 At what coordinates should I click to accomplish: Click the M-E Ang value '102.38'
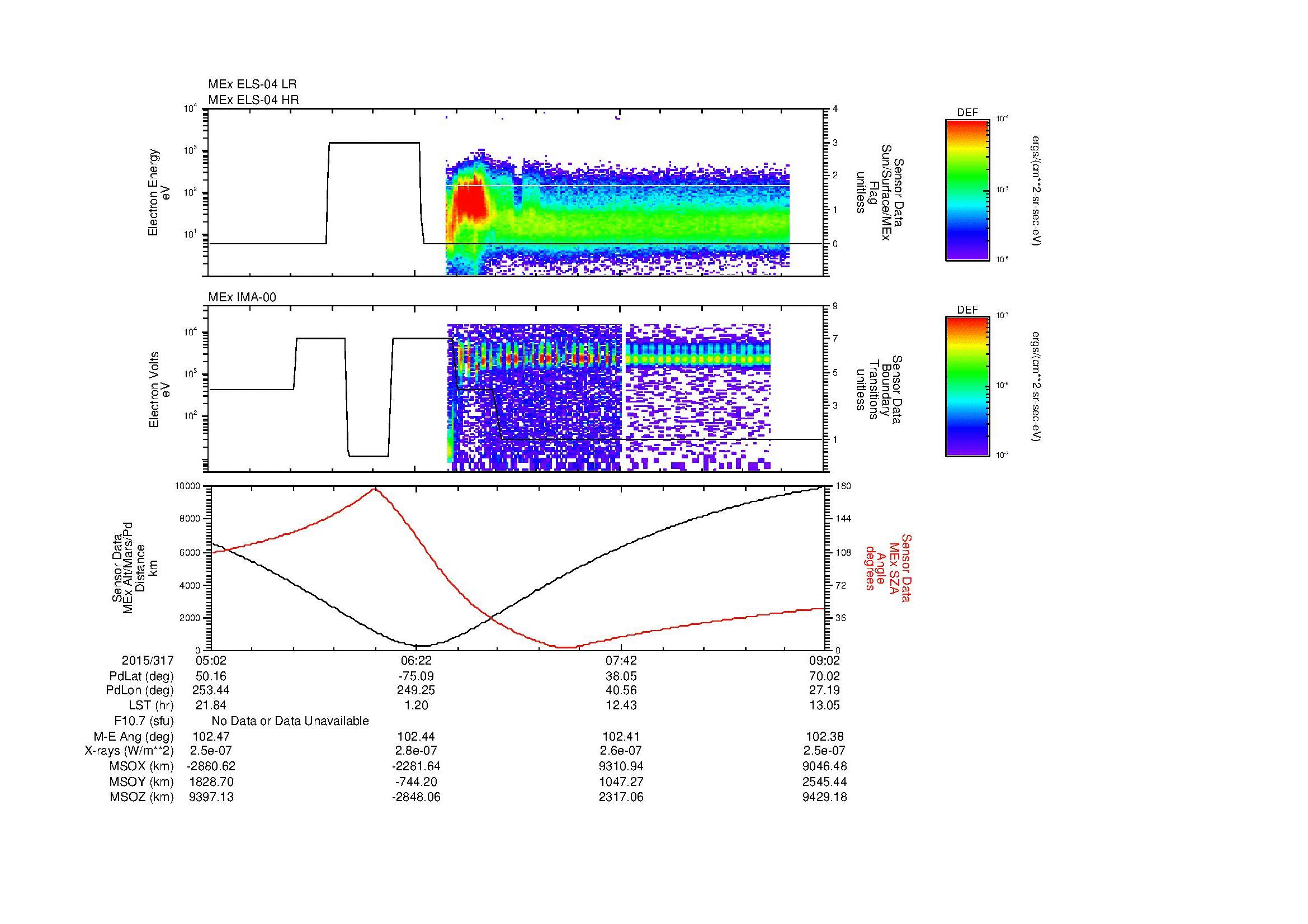click(825, 736)
